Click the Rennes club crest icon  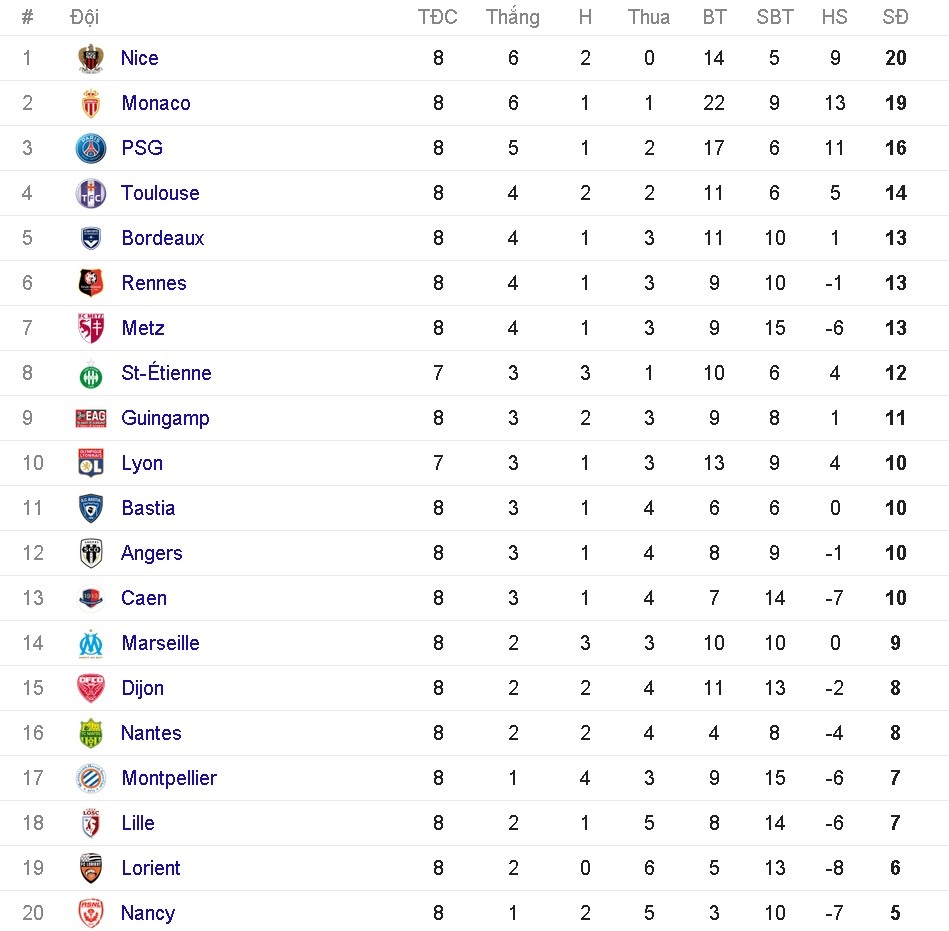coord(91,283)
